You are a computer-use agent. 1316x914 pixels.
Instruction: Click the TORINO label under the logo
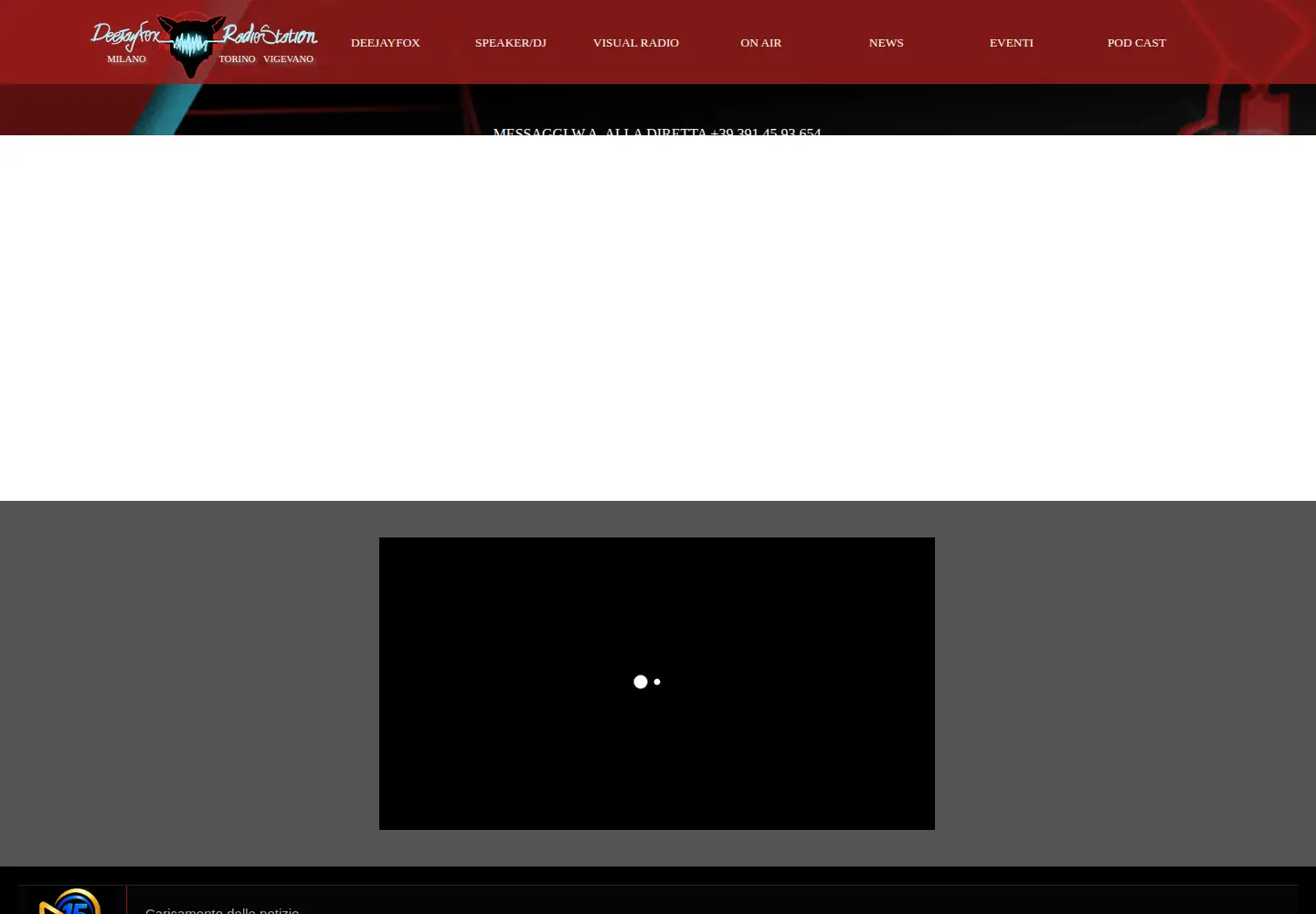(x=237, y=59)
